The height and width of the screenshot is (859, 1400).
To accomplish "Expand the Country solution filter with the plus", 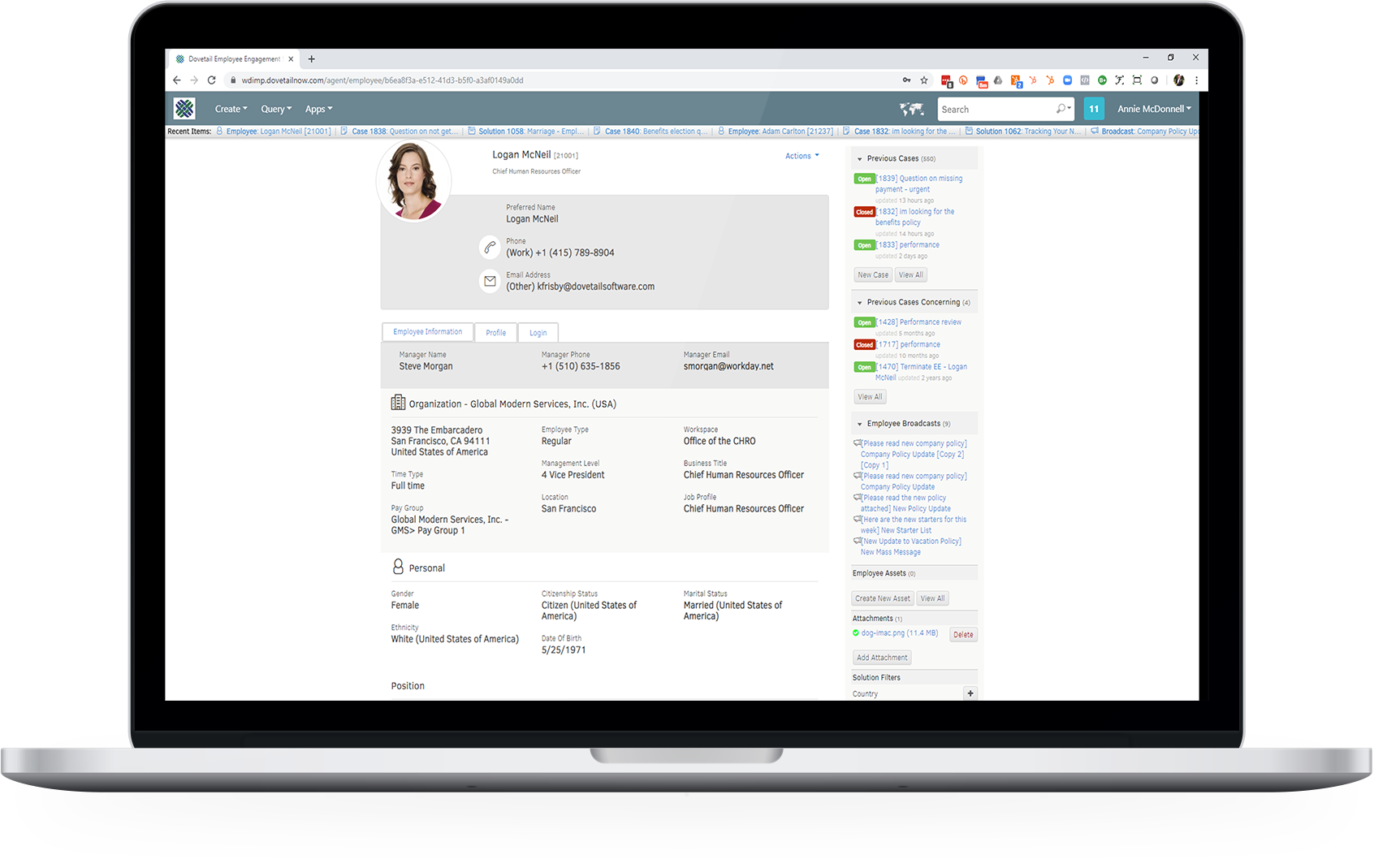I will (x=970, y=693).
